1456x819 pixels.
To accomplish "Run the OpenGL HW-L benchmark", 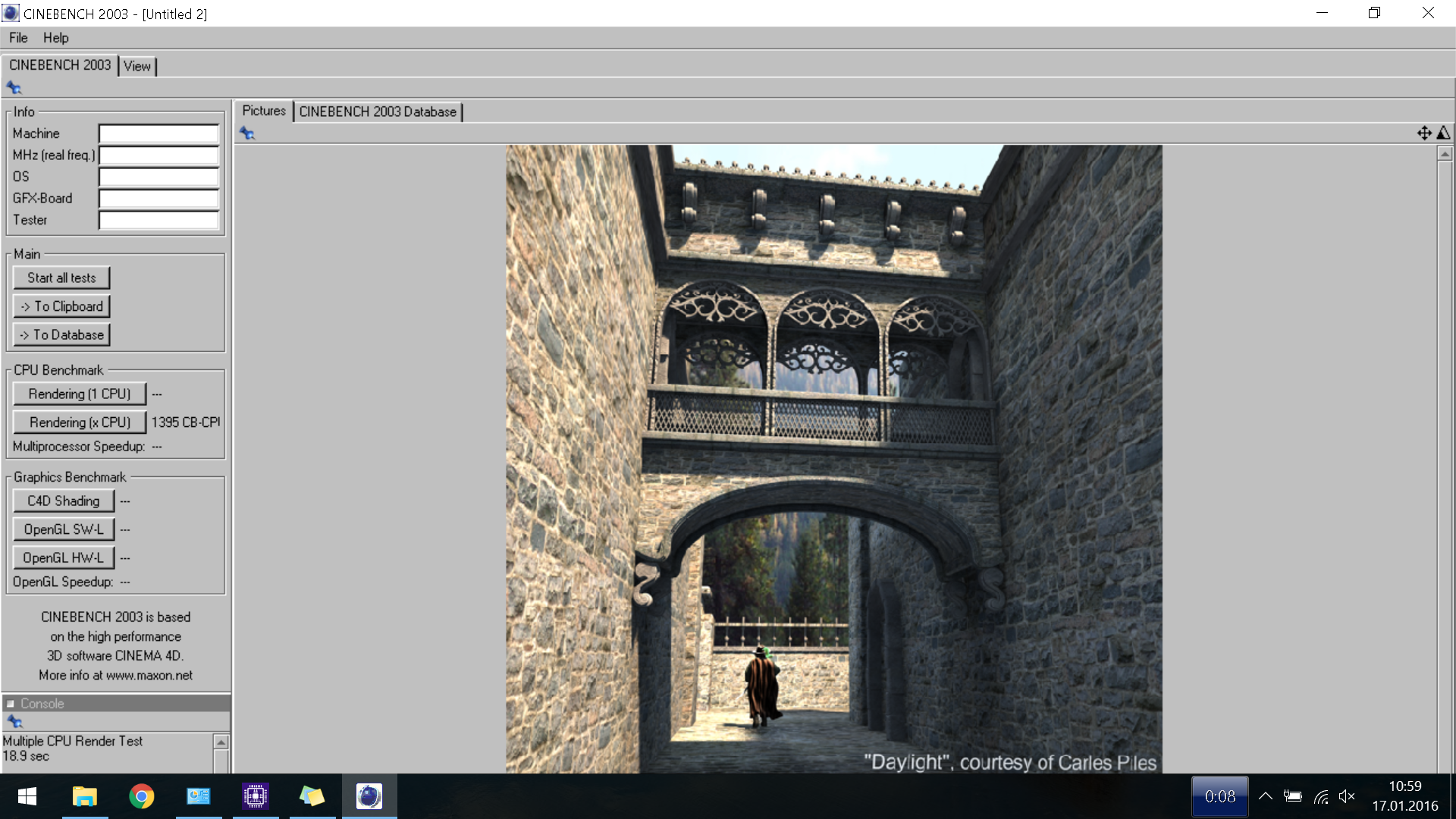I will point(64,557).
